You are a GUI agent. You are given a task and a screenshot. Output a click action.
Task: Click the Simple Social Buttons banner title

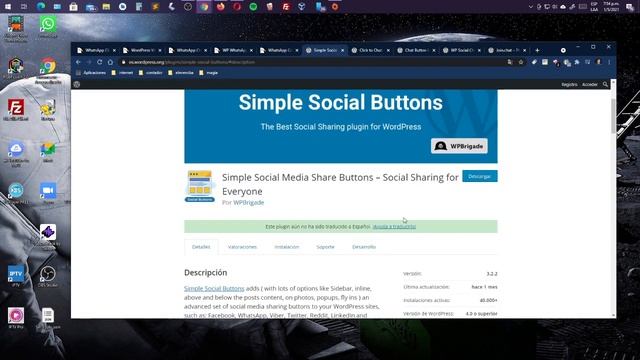tap(340, 102)
